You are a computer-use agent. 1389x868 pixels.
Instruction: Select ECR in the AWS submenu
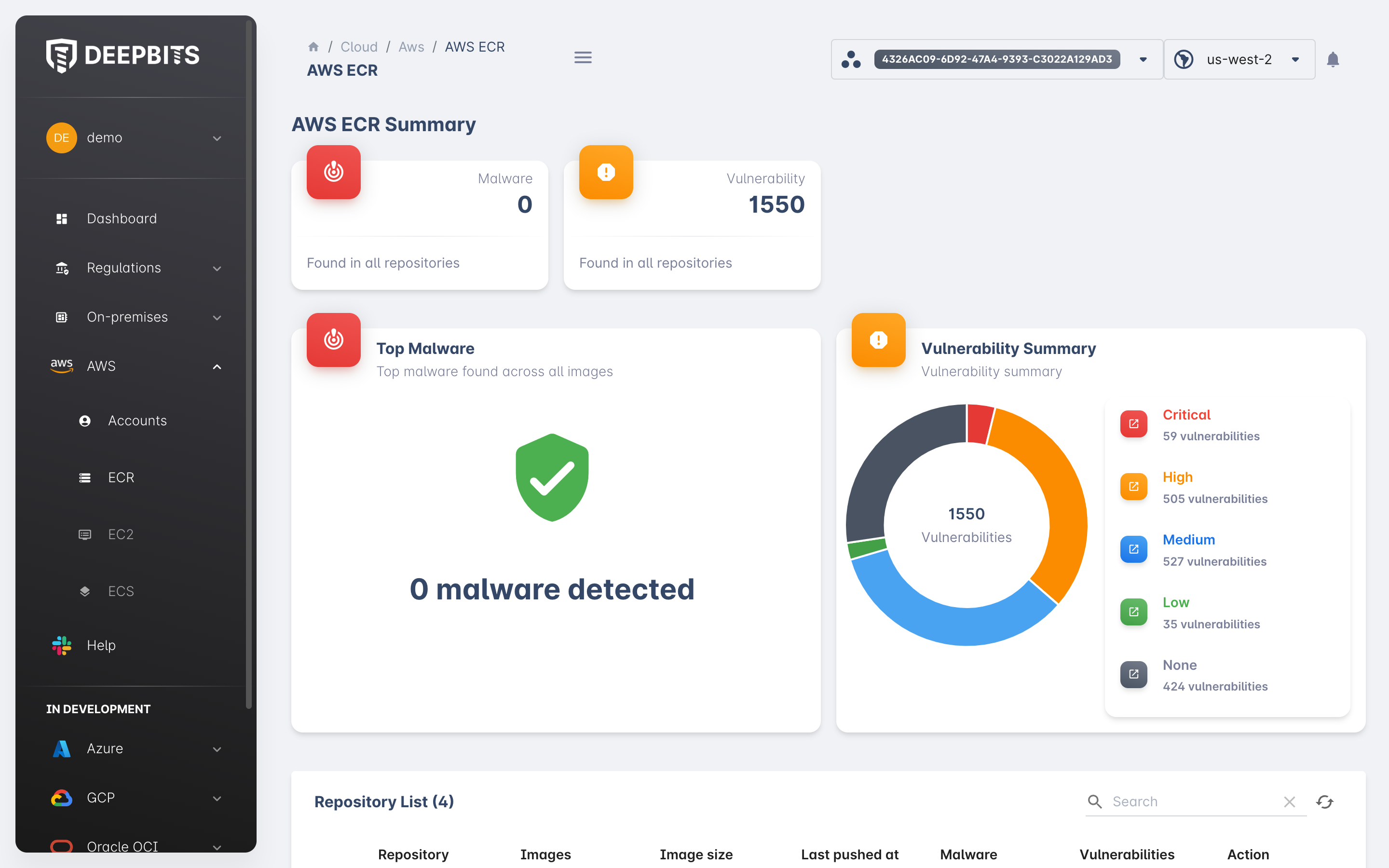tap(121, 477)
